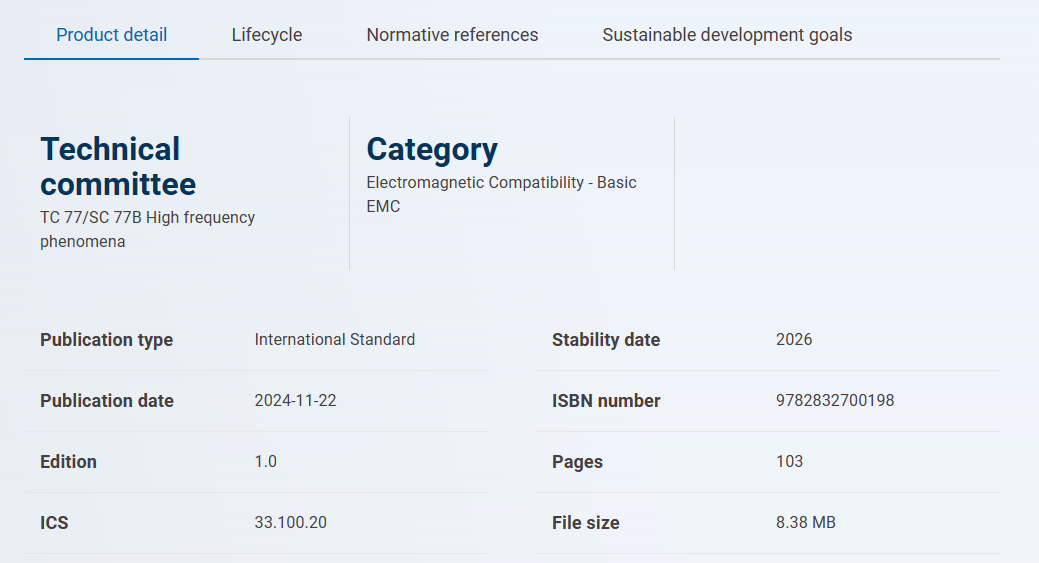Click the File size label
Viewport: 1039px width, 563px height.
pos(585,523)
